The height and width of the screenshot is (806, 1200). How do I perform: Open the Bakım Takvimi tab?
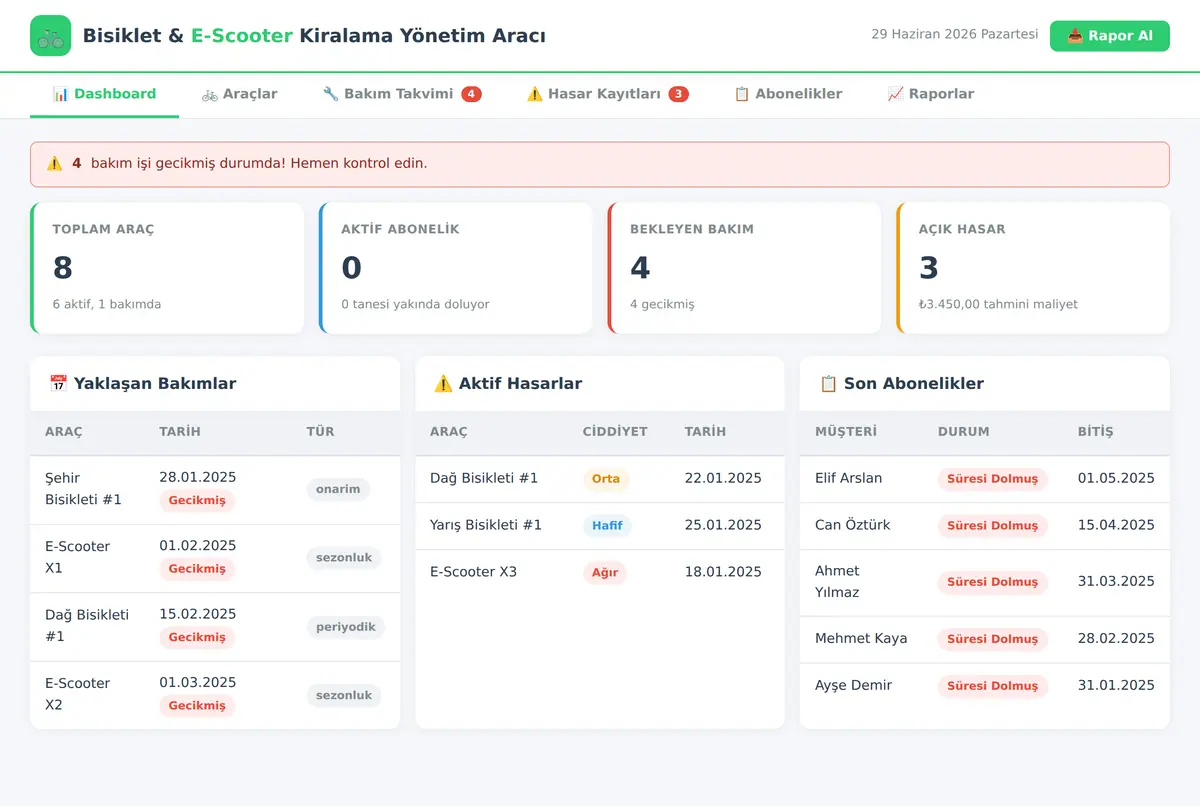pos(402,94)
